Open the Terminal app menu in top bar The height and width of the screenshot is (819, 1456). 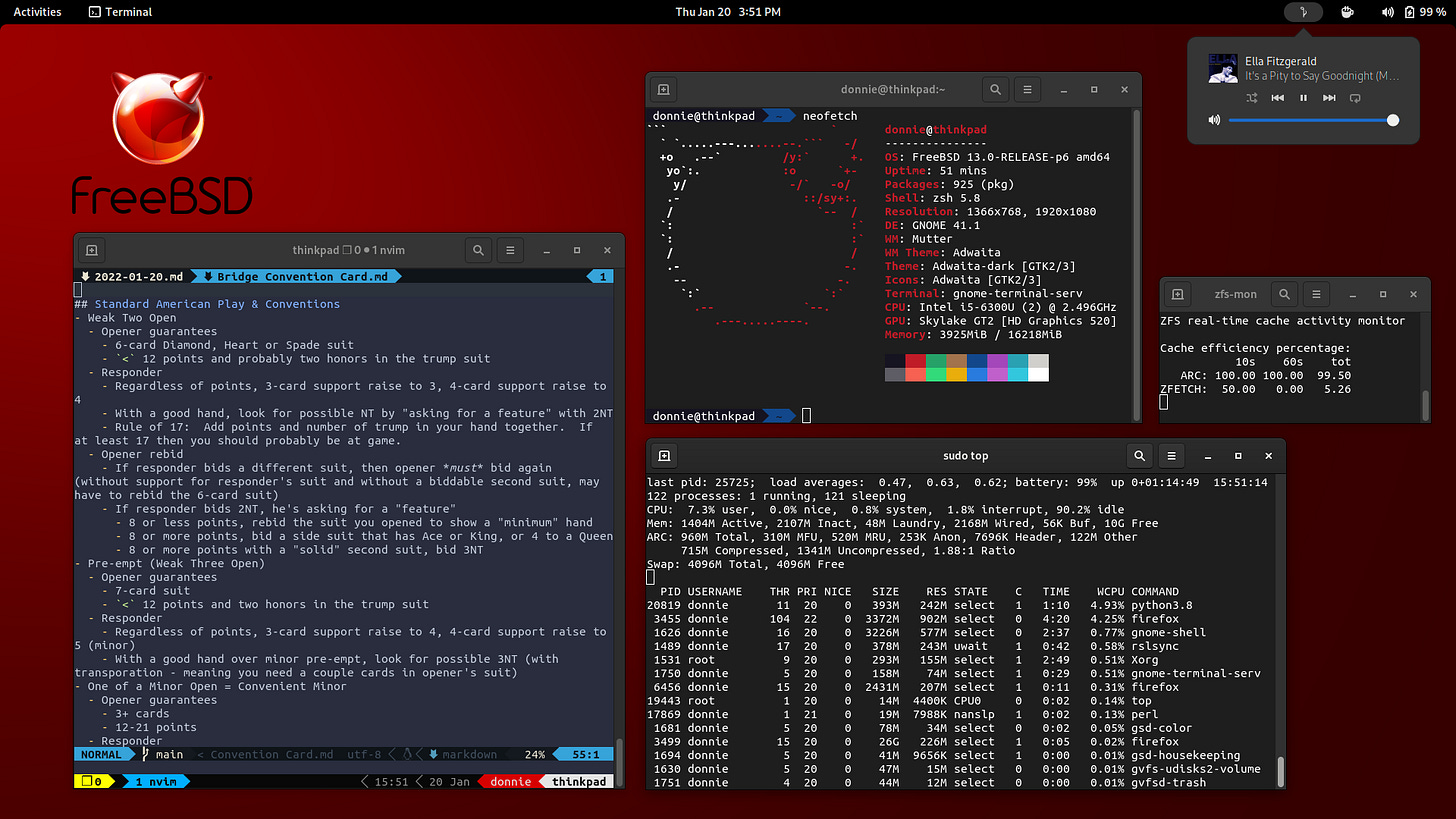pyautogui.click(x=120, y=12)
